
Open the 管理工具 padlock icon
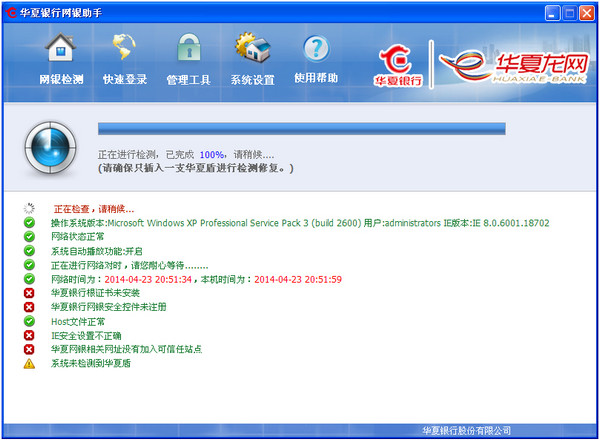(x=189, y=47)
